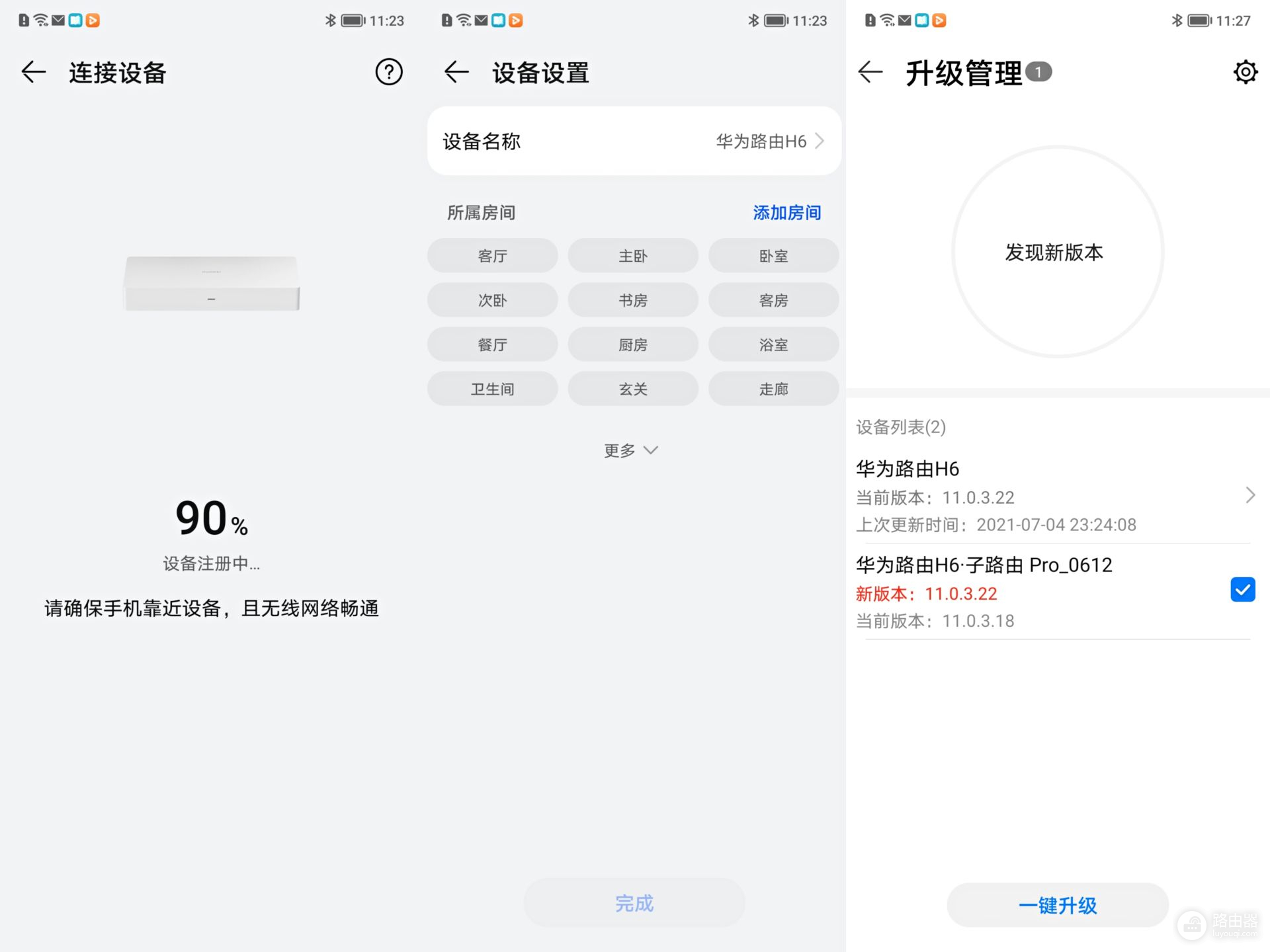This screenshot has height=952, width=1270.
Task: Open help on the 连接设备 screen
Action: (389, 72)
